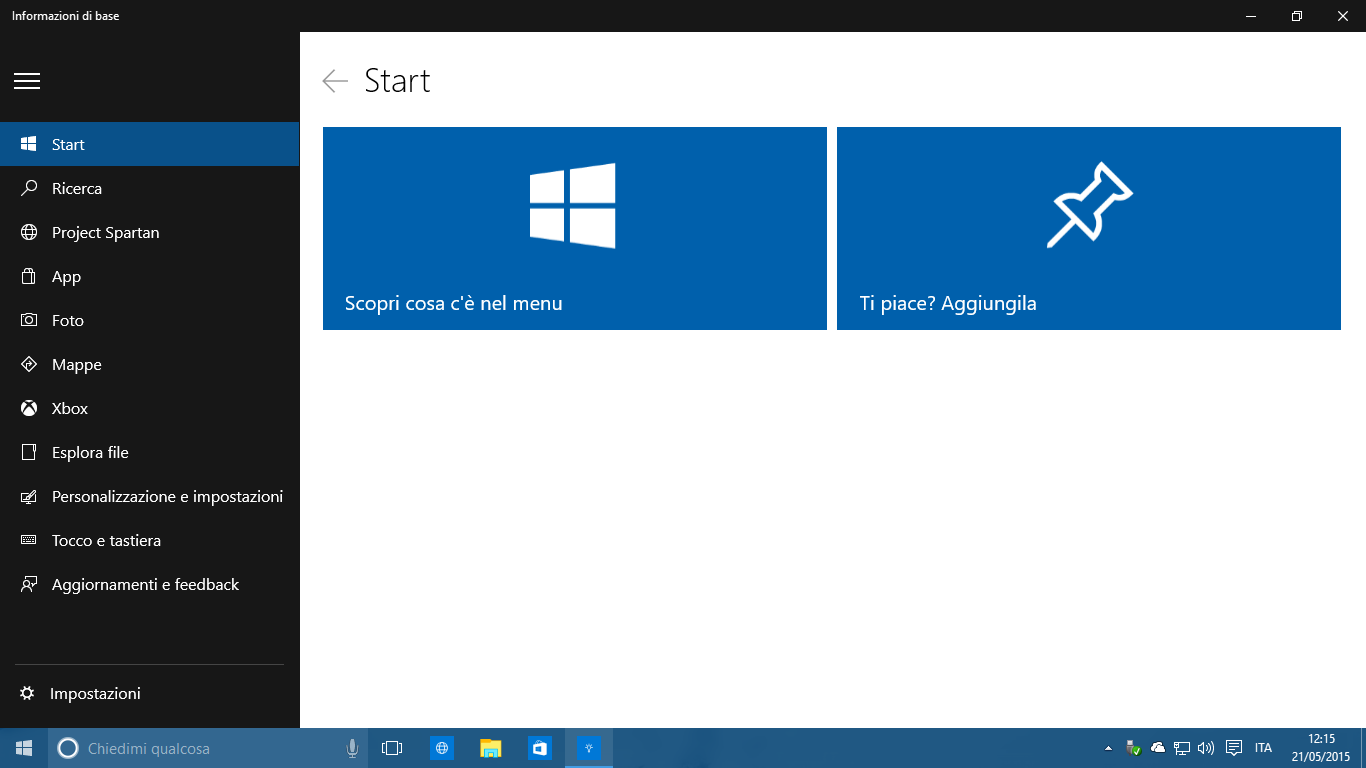Open the Foto section

tap(150, 320)
